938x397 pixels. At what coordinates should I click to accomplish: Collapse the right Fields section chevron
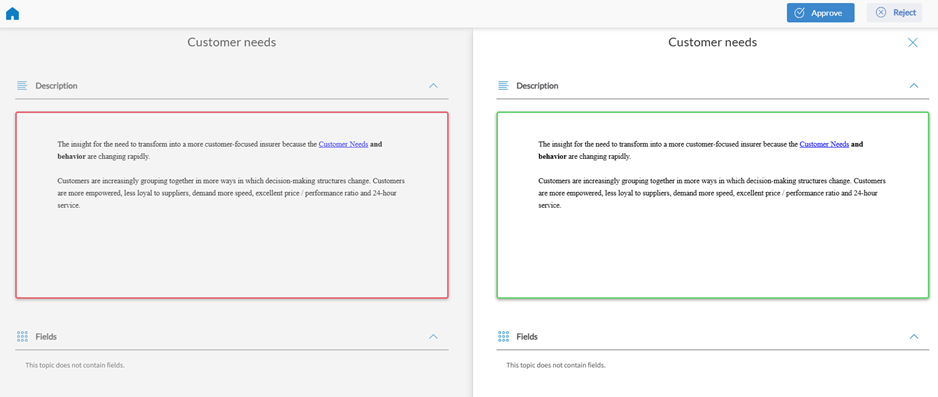click(913, 337)
